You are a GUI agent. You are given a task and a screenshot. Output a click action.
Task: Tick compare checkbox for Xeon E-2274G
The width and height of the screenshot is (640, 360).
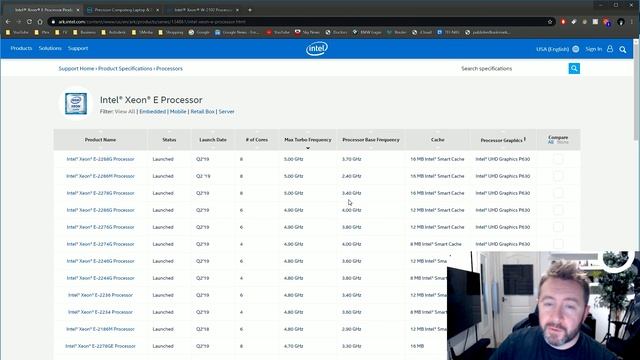coord(558,244)
